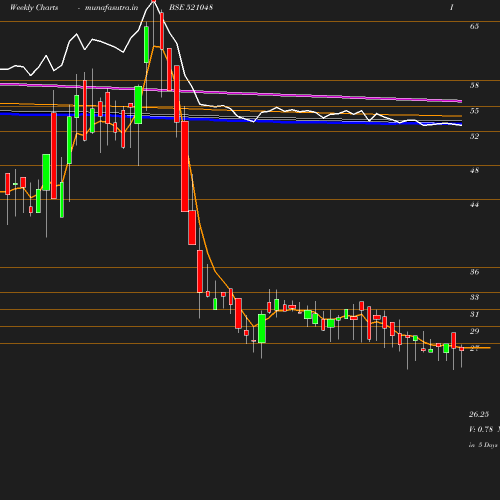
Task: Click the tall green candle below the chart peak
Action: pos(146,45)
